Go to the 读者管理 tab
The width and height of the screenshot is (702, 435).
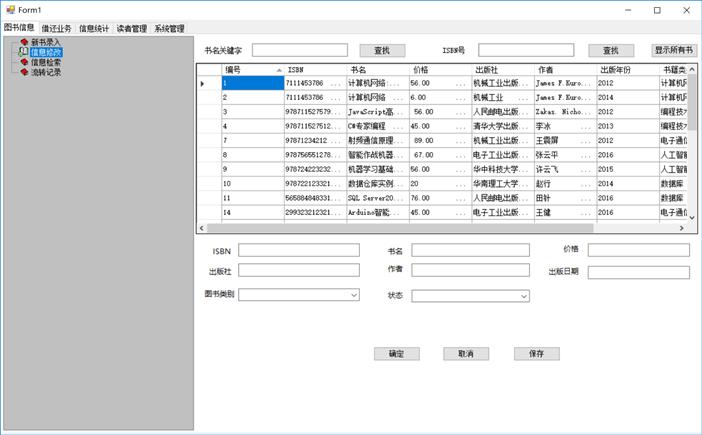(132, 29)
